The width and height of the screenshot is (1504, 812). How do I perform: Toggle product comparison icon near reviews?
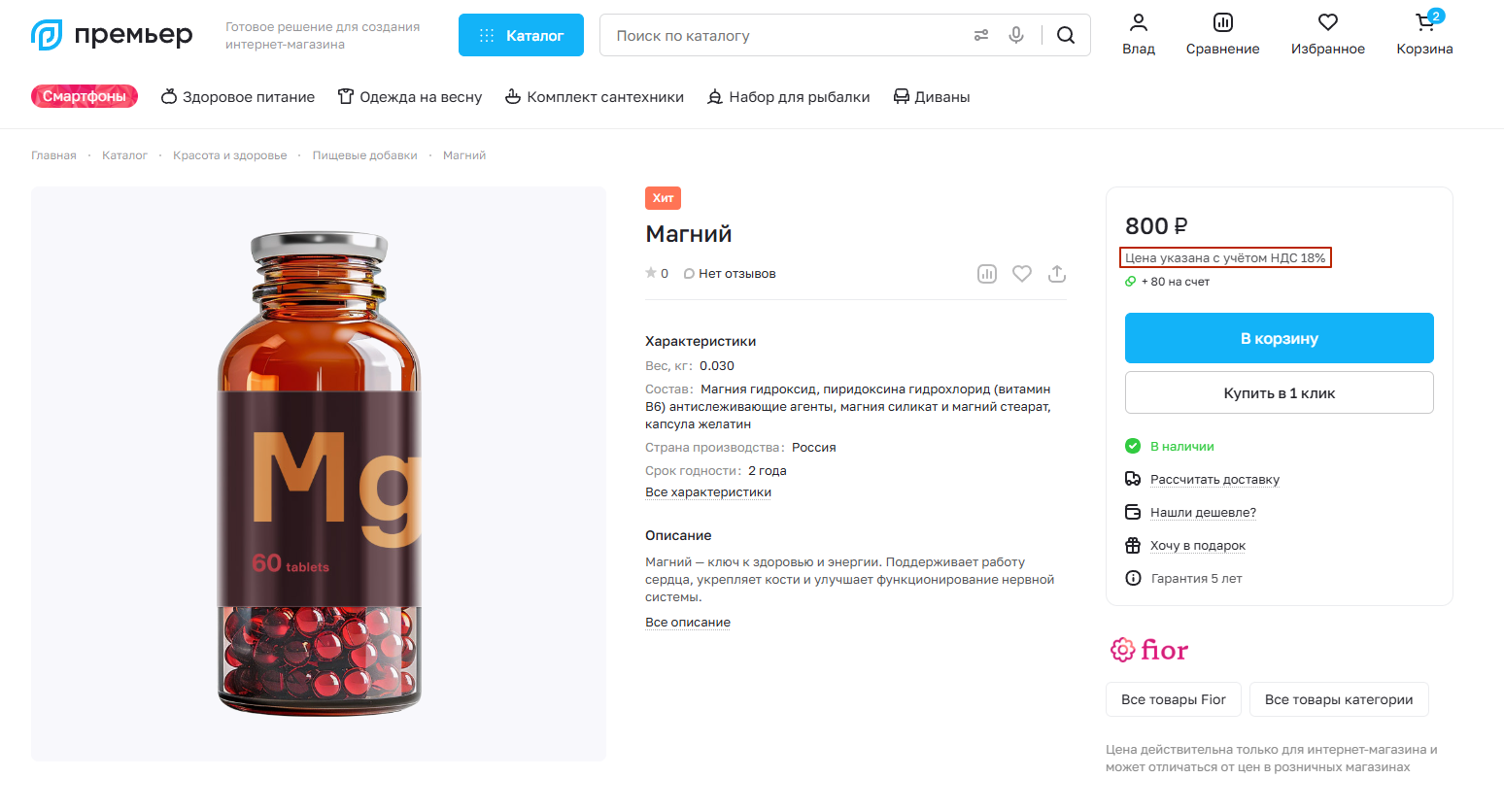click(987, 274)
